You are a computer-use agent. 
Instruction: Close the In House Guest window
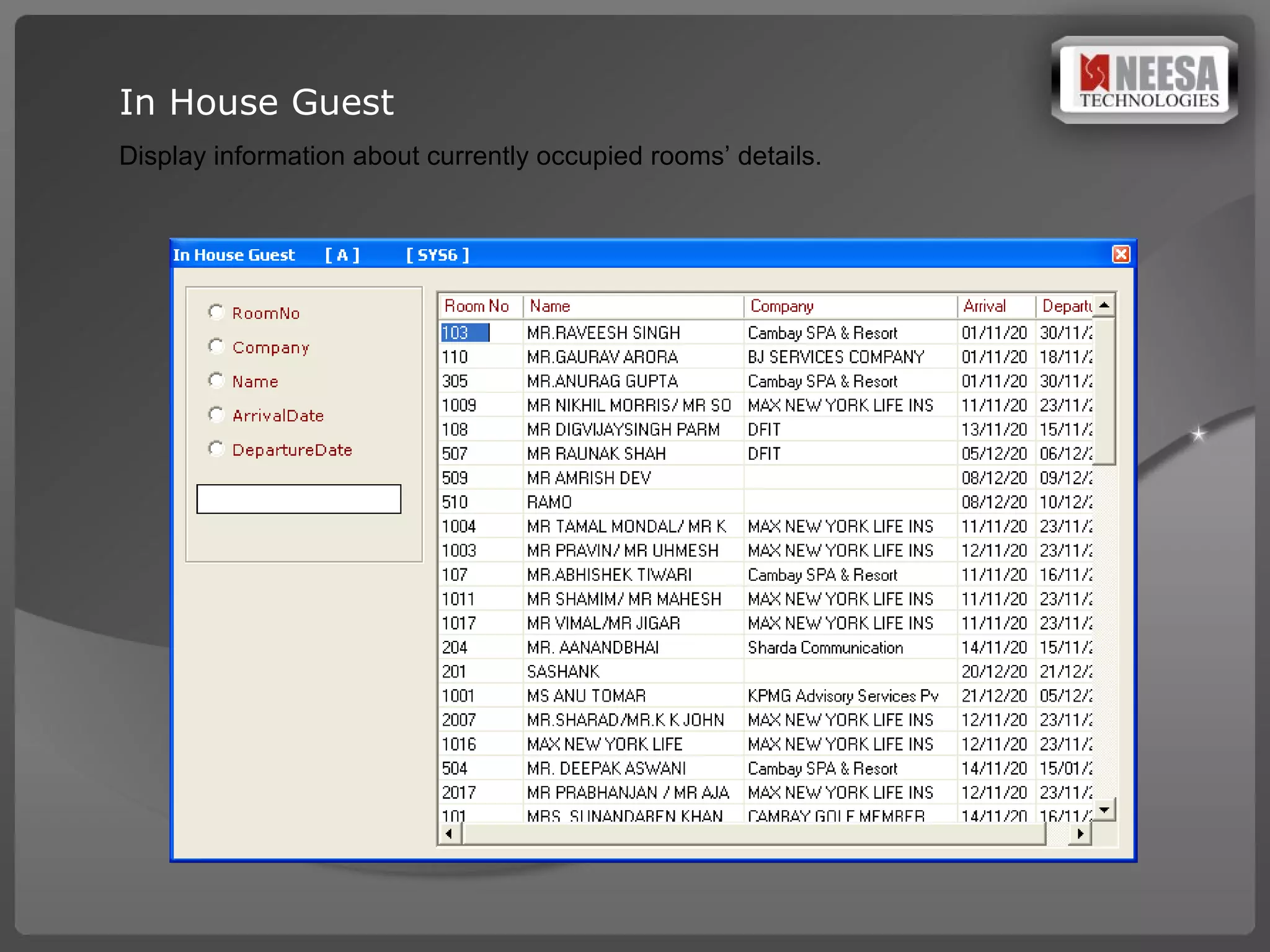click(1121, 254)
